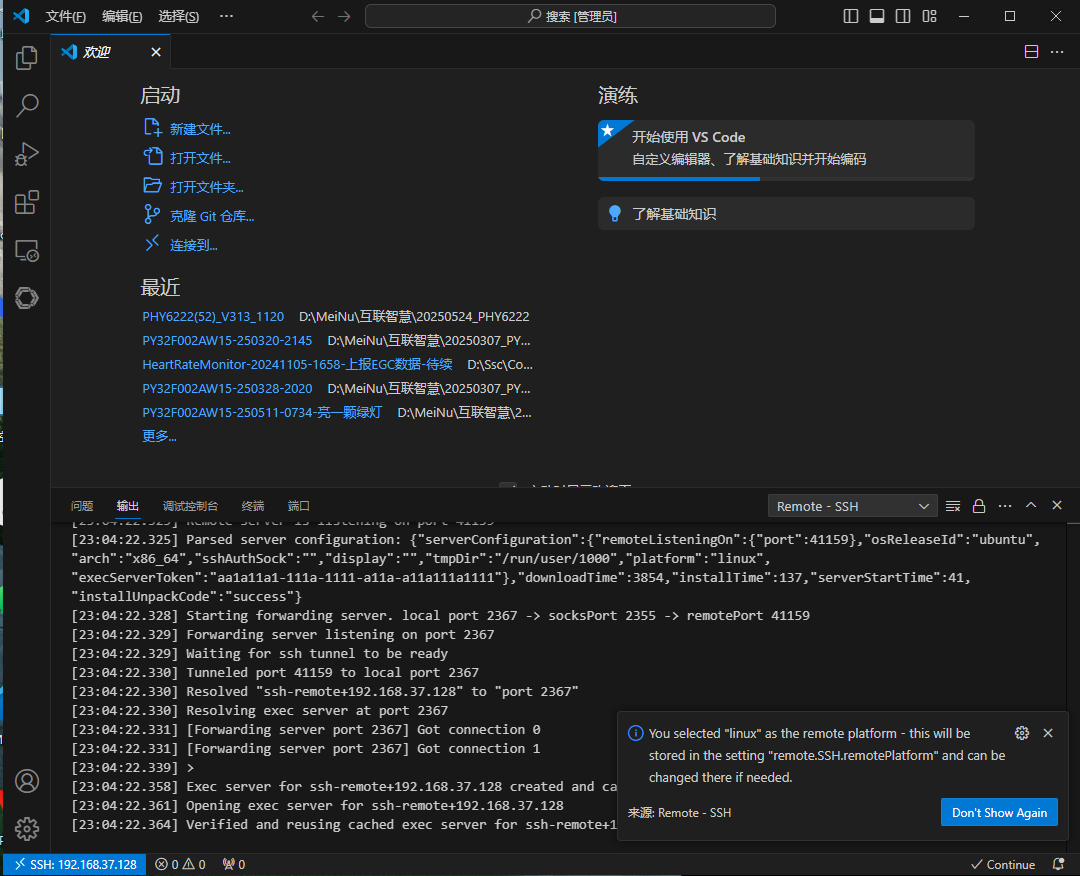The width and height of the screenshot is (1080, 876).
Task: Toggle secondary side bar layout icon
Action: (x=903, y=17)
